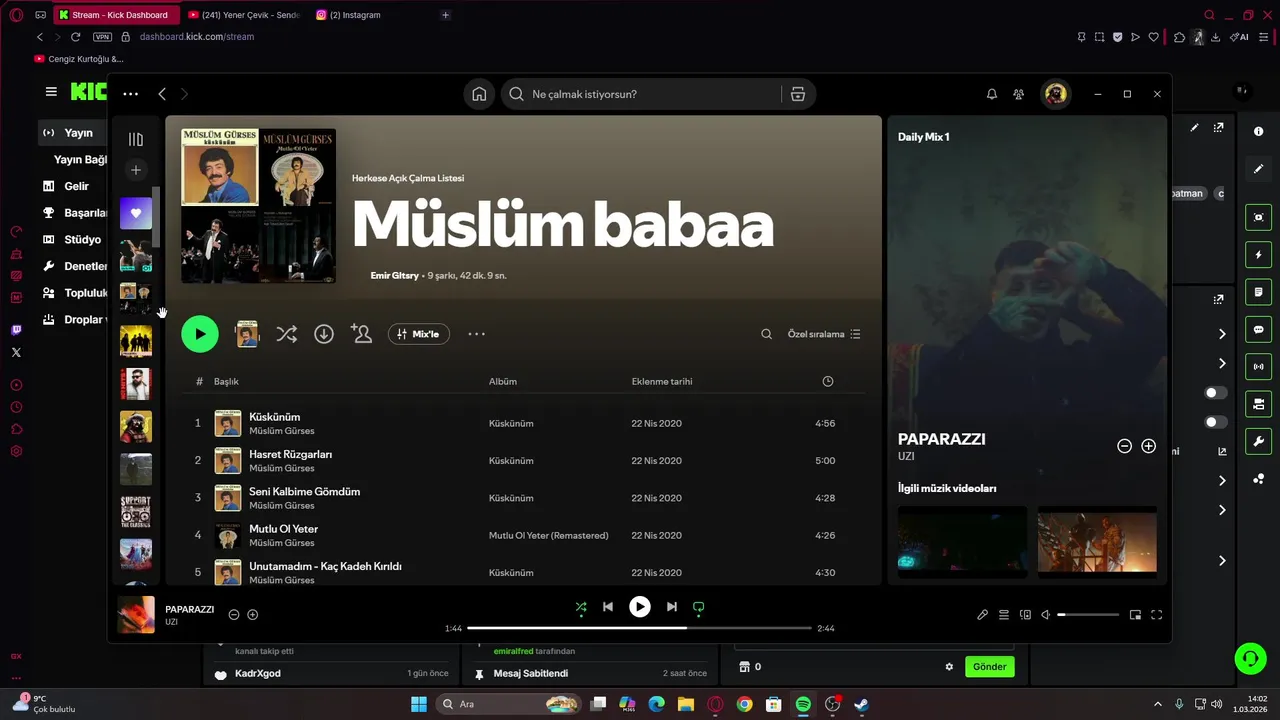The height and width of the screenshot is (720, 1280).
Task: Connect to a device icon
Action: (x=1025, y=615)
